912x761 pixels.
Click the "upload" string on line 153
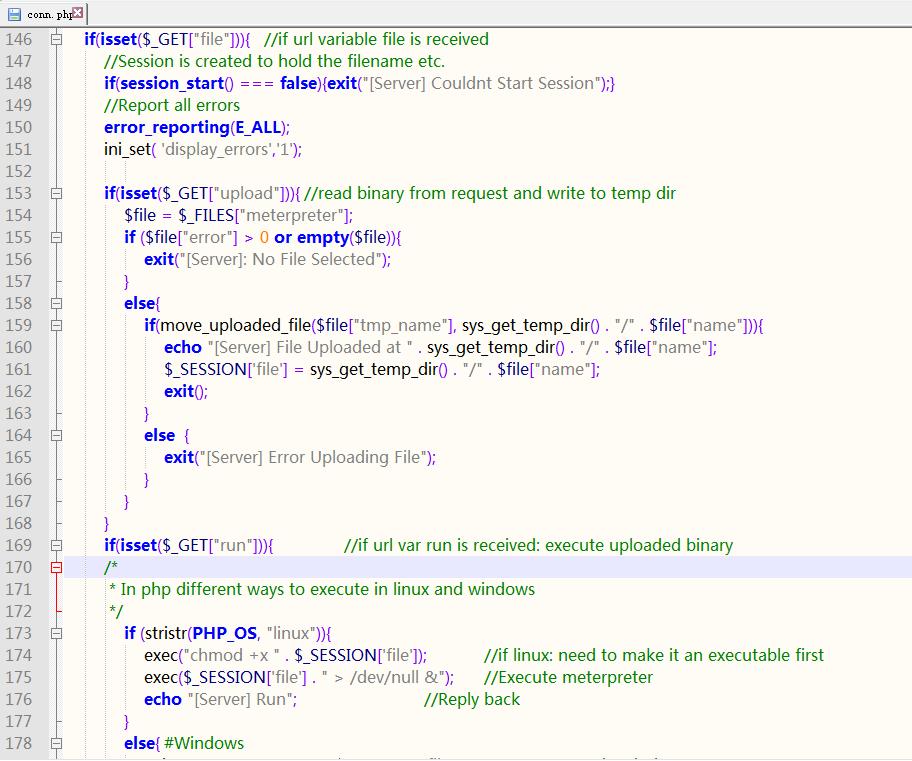pyautogui.click(x=247, y=194)
